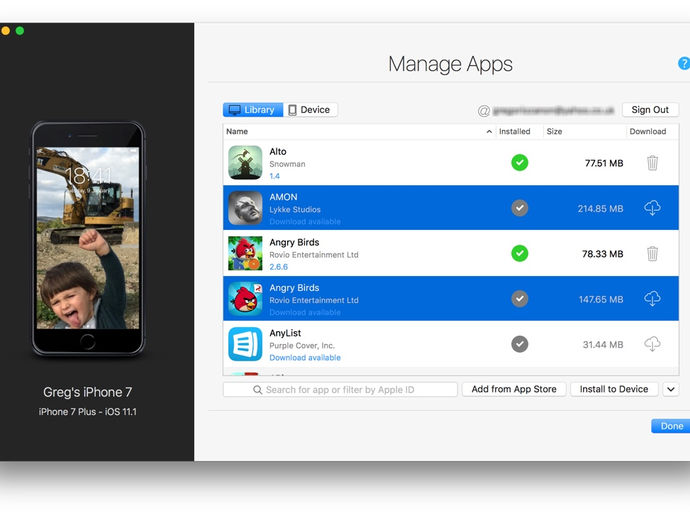Screen dimensions: 690x518
Task: Click the Snowman developer text
Action: coord(287,164)
